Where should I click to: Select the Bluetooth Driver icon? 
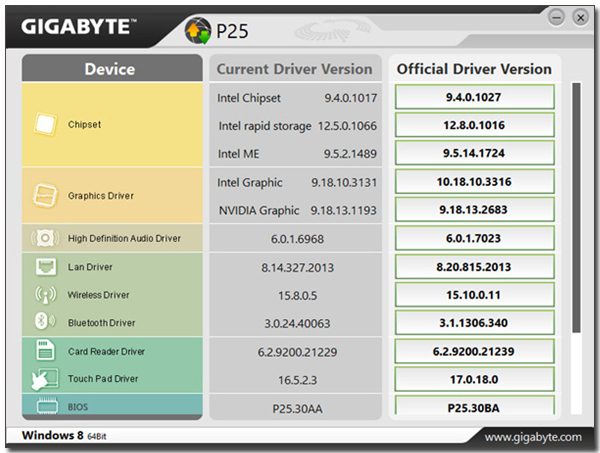click(x=45, y=323)
